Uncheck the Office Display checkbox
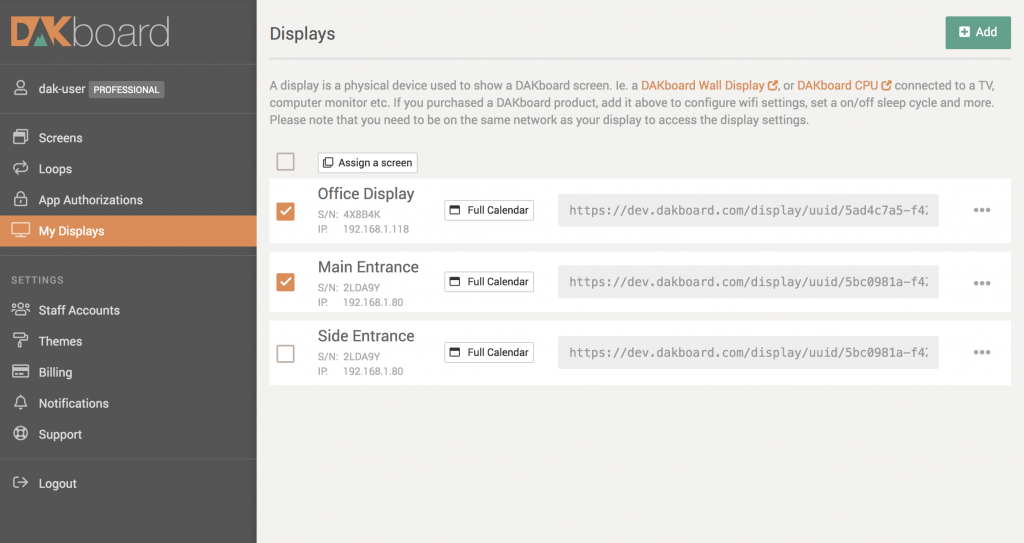 285,211
